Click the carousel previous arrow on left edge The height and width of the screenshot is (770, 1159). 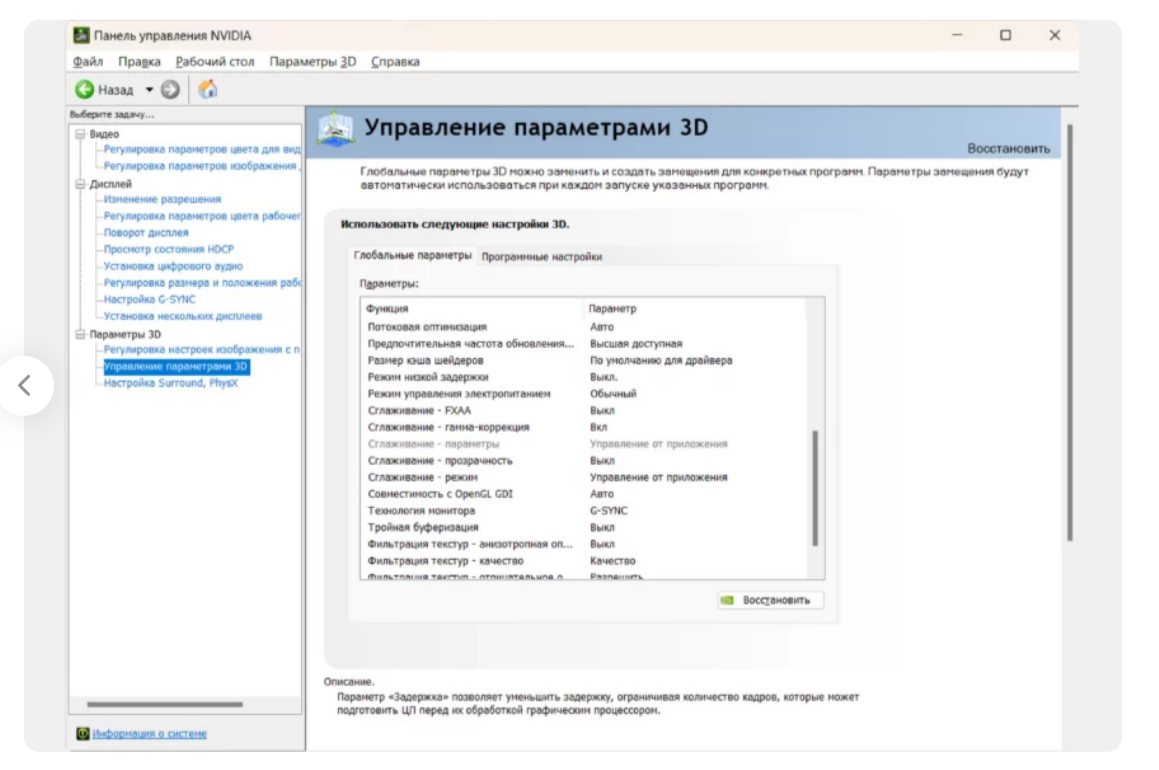[25, 385]
